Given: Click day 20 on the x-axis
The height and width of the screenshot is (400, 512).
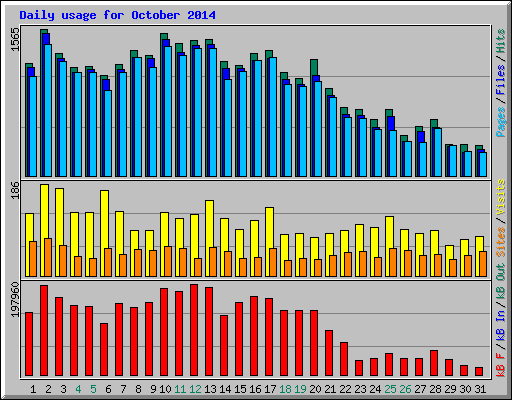Looking at the screenshot, I should (x=315, y=389).
